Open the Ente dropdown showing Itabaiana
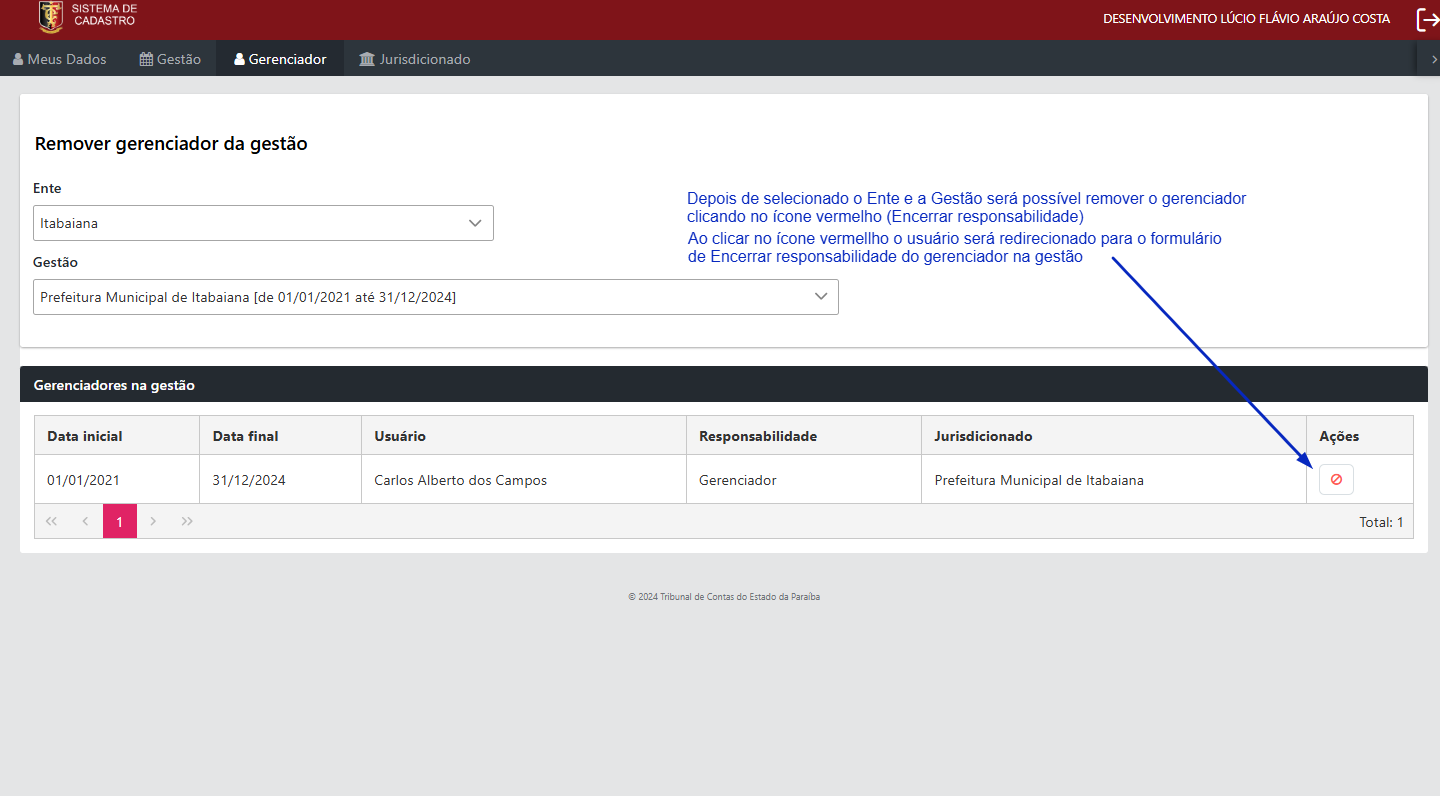 263,223
